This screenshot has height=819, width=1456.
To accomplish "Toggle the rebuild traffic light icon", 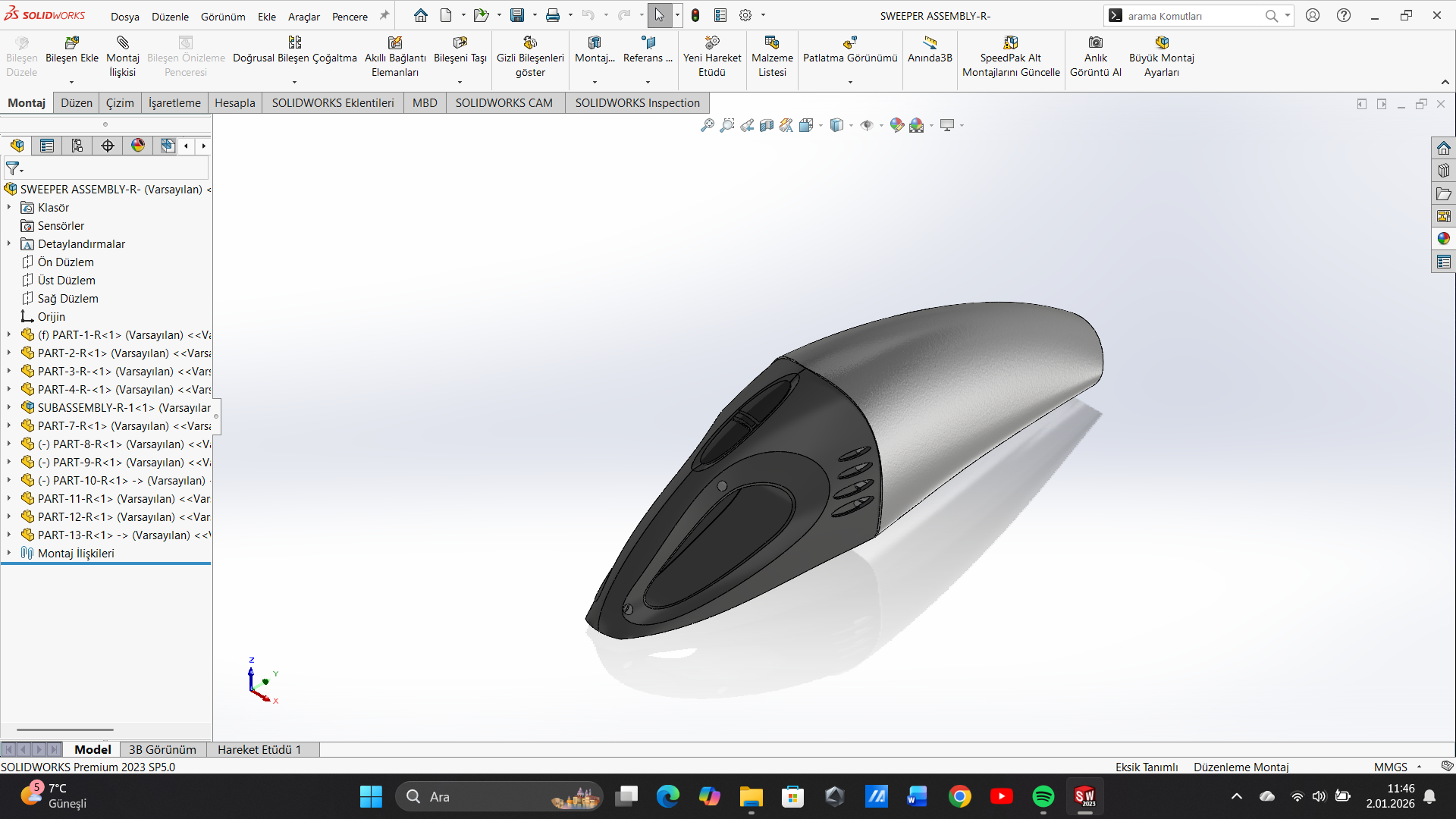I will [695, 15].
